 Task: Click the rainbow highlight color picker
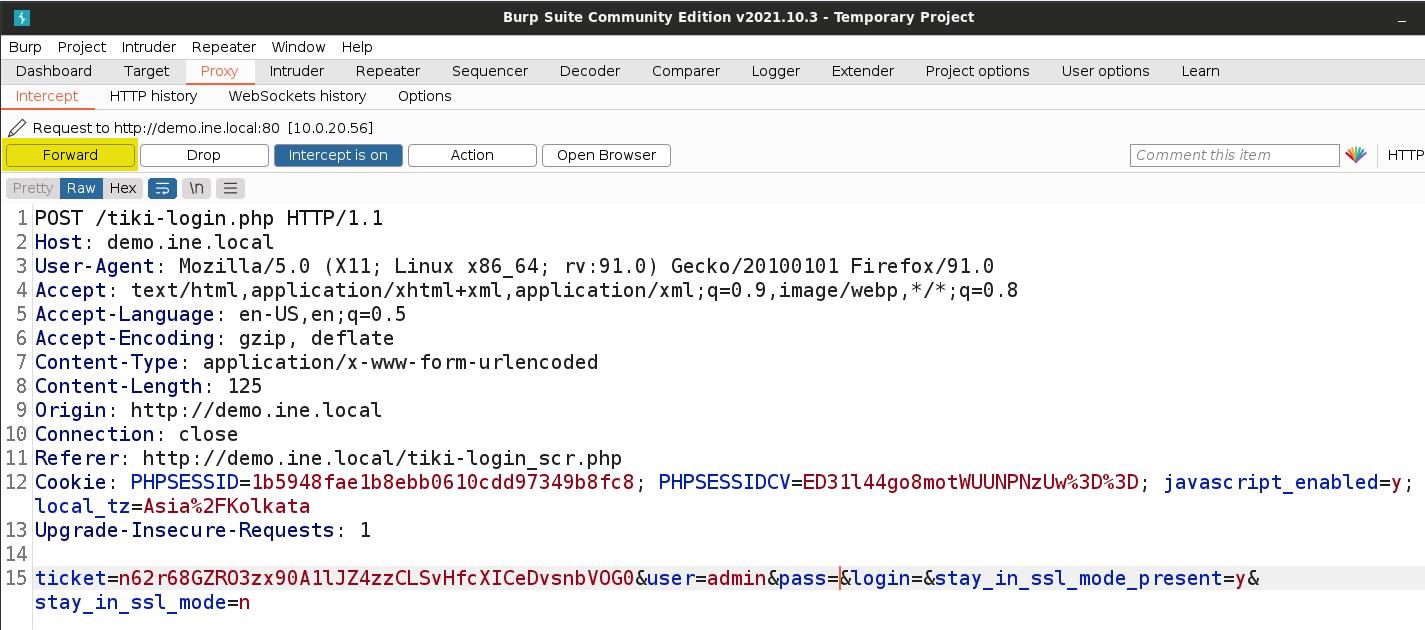click(1355, 155)
